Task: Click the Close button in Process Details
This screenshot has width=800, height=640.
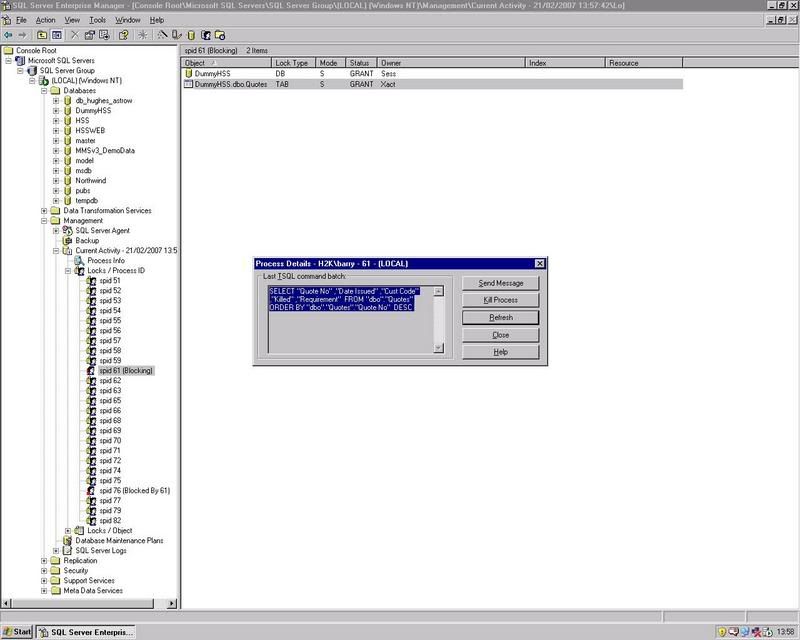Action: (x=501, y=335)
